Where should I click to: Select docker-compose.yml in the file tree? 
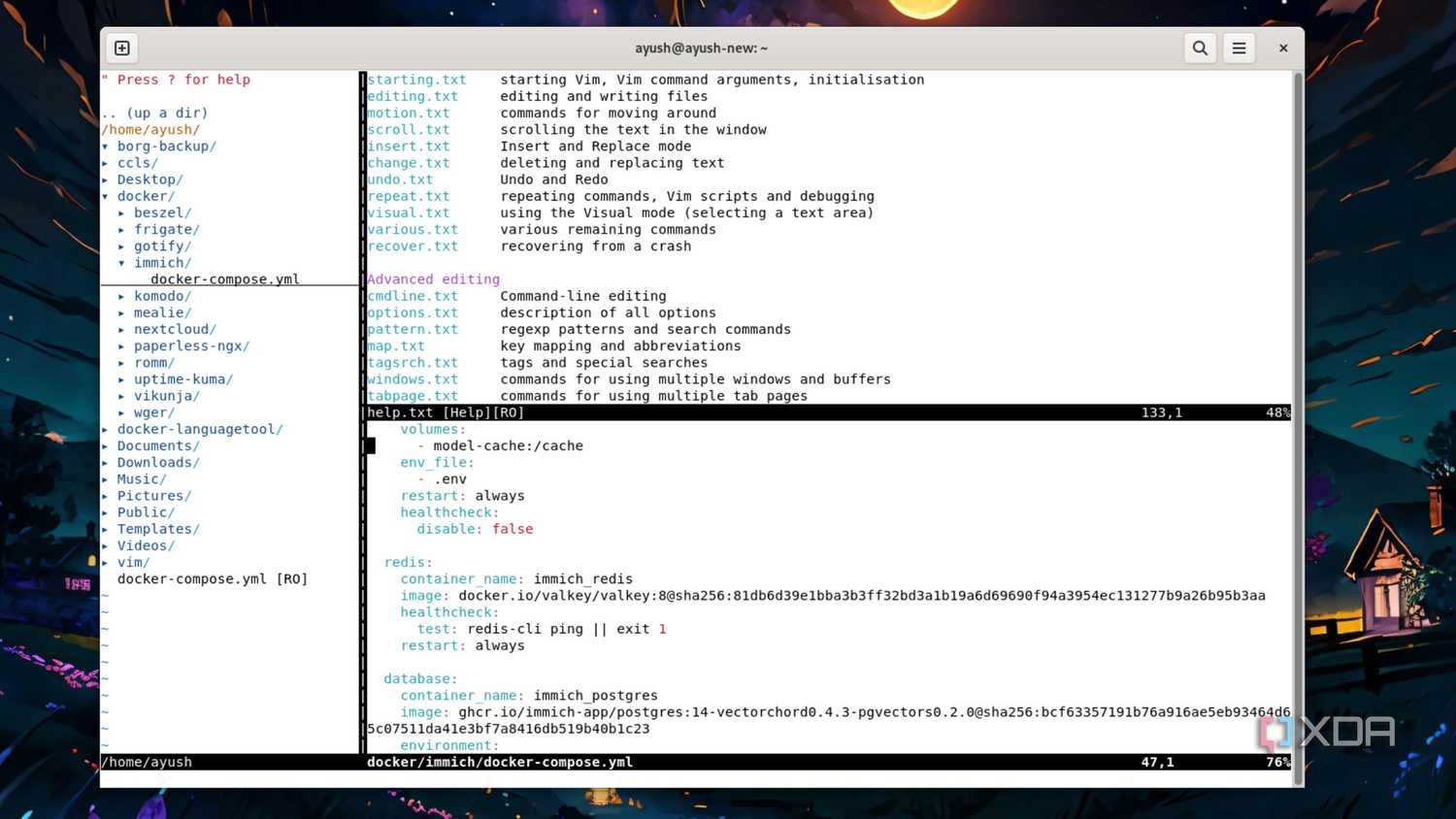click(225, 279)
